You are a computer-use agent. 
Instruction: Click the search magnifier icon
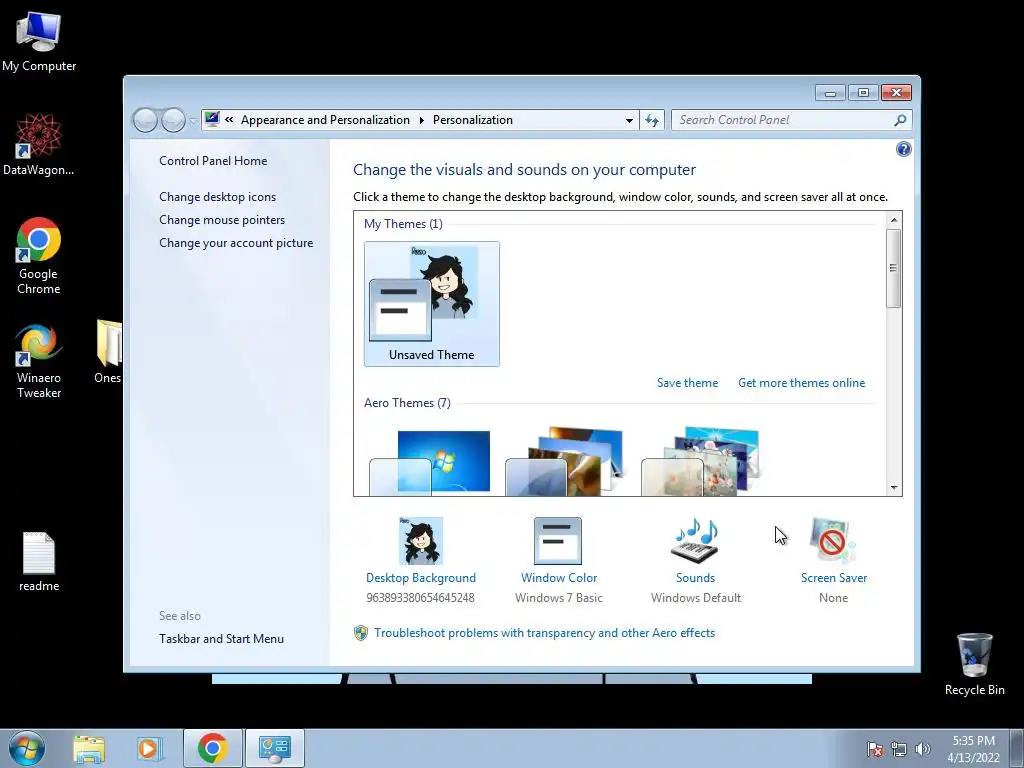tap(900, 120)
